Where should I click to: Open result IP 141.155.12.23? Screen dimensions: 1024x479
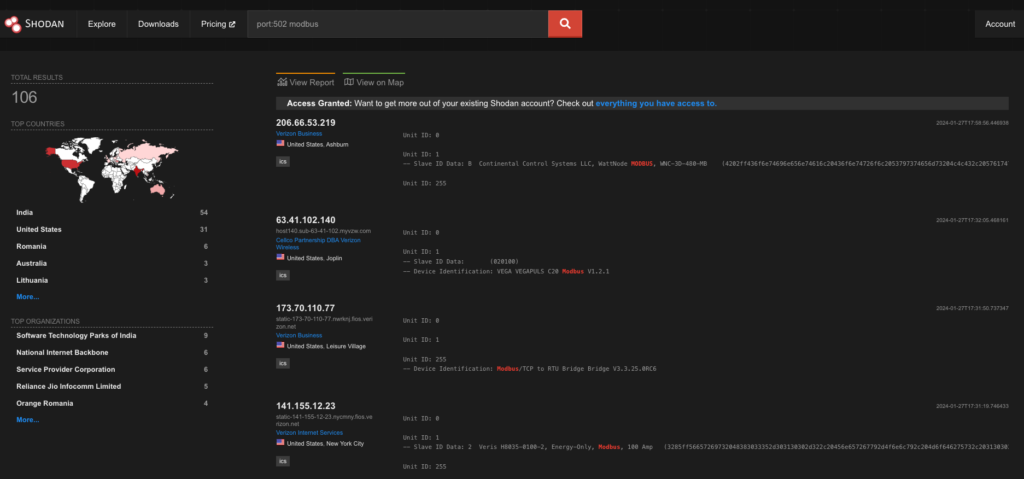306,406
